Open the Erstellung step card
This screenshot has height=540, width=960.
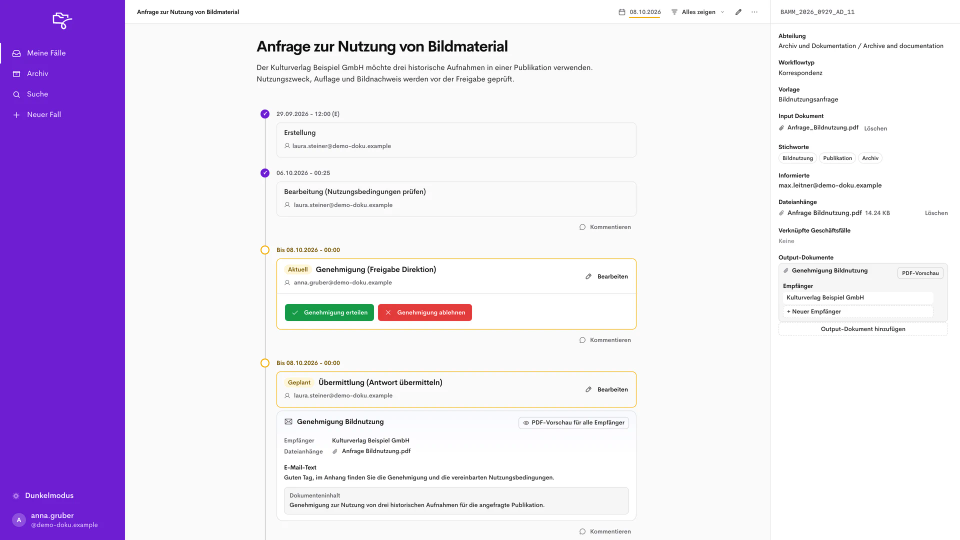(x=456, y=140)
